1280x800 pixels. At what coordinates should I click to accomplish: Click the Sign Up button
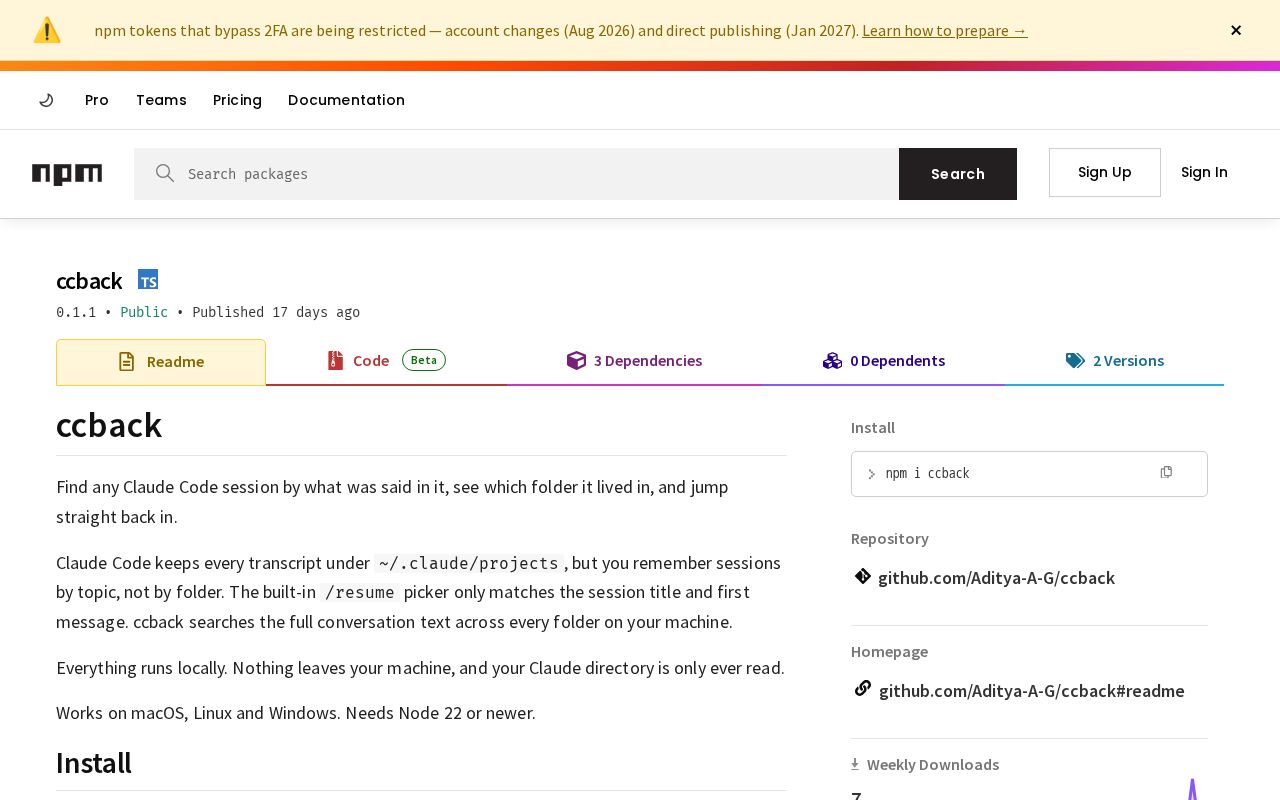[x=1105, y=172]
